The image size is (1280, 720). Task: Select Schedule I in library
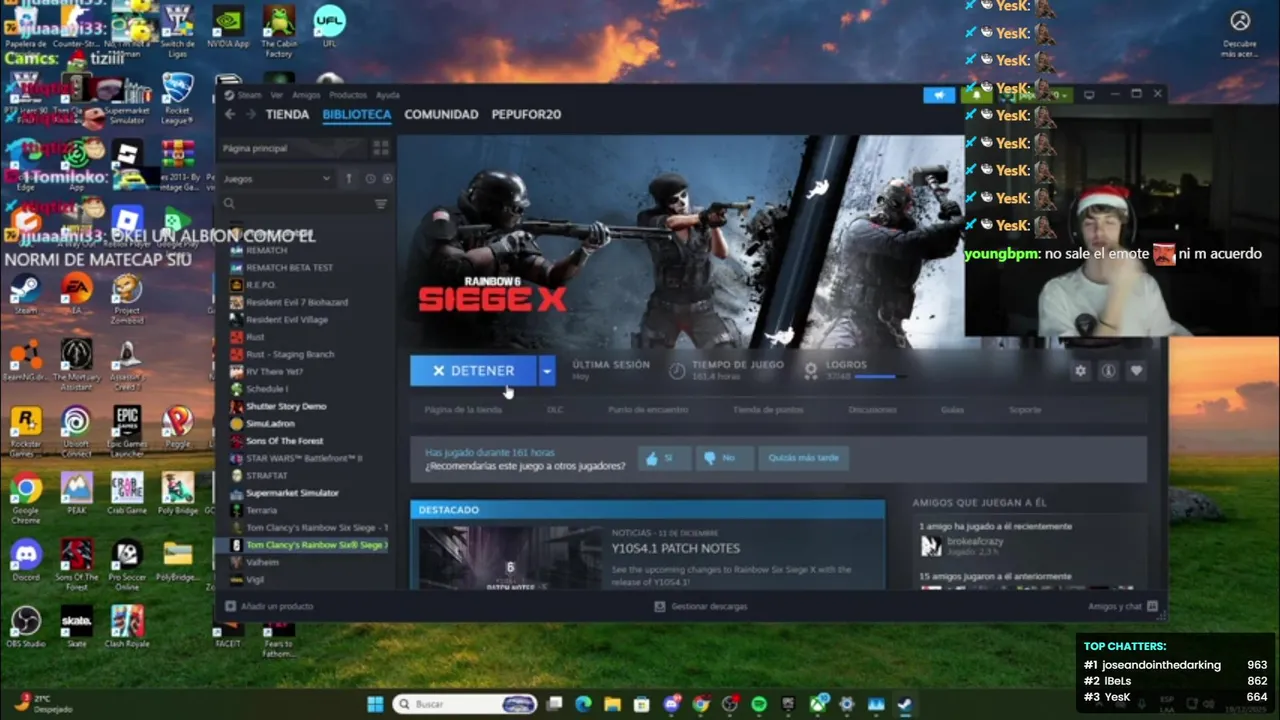(x=266, y=389)
